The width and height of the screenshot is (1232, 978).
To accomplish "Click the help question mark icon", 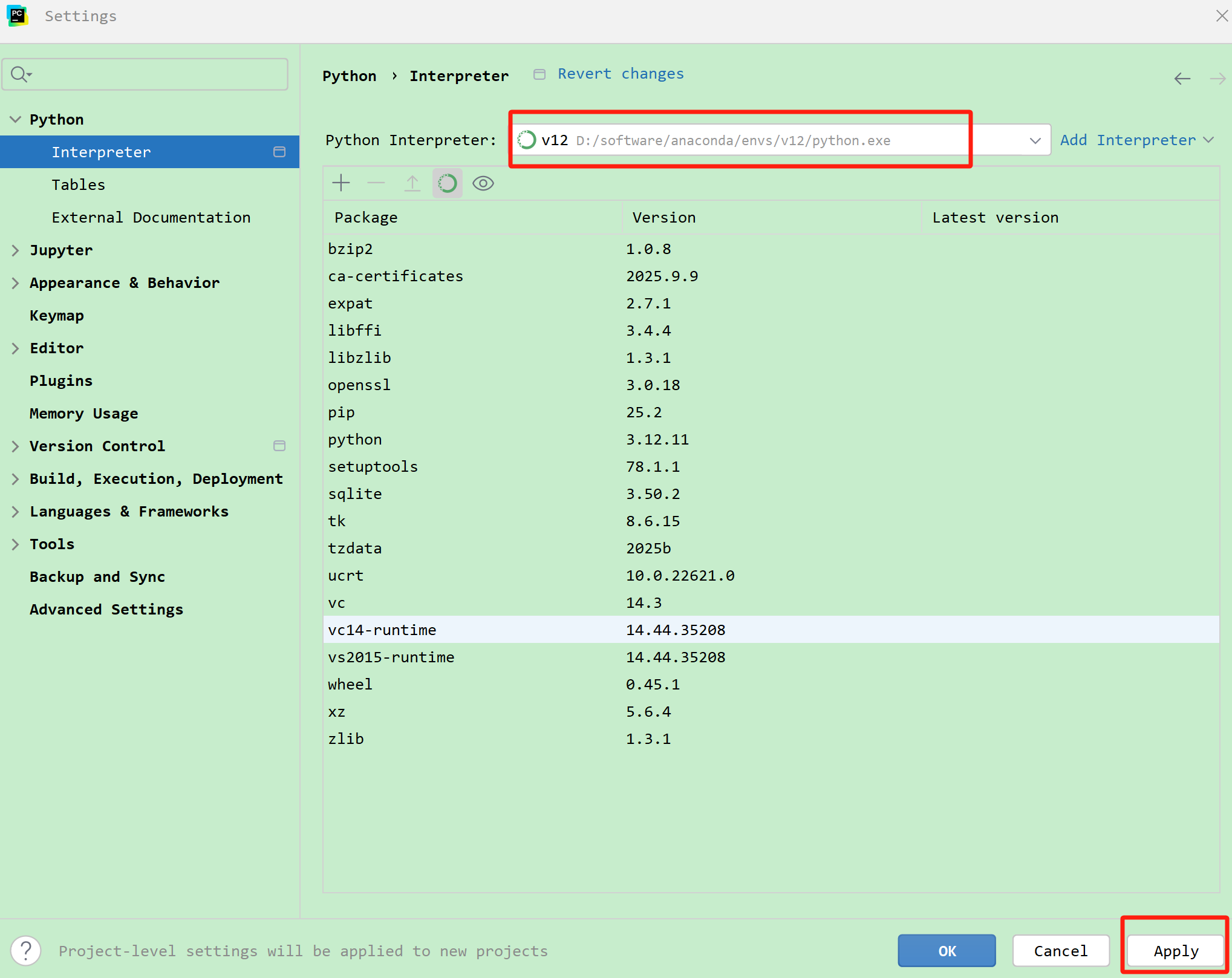I will point(26,951).
